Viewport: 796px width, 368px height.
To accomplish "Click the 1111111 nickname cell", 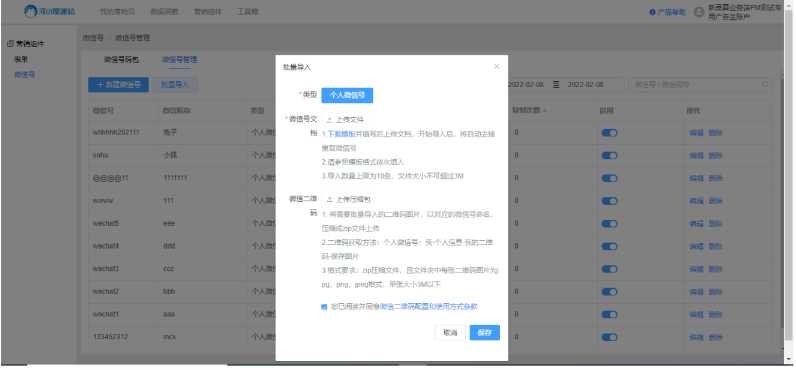I will point(175,178).
